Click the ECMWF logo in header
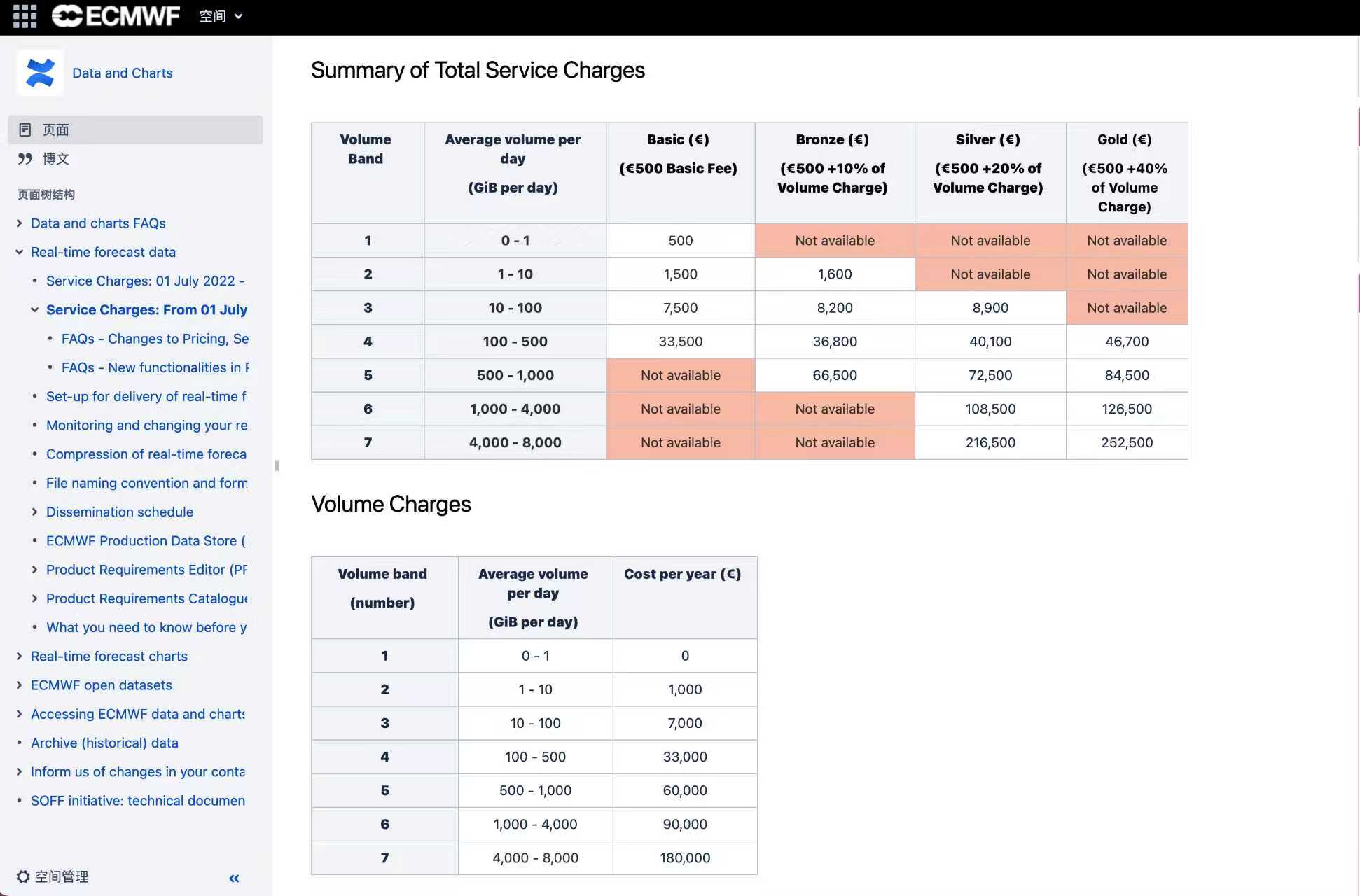This screenshot has height=896, width=1360. tap(116, 15)
